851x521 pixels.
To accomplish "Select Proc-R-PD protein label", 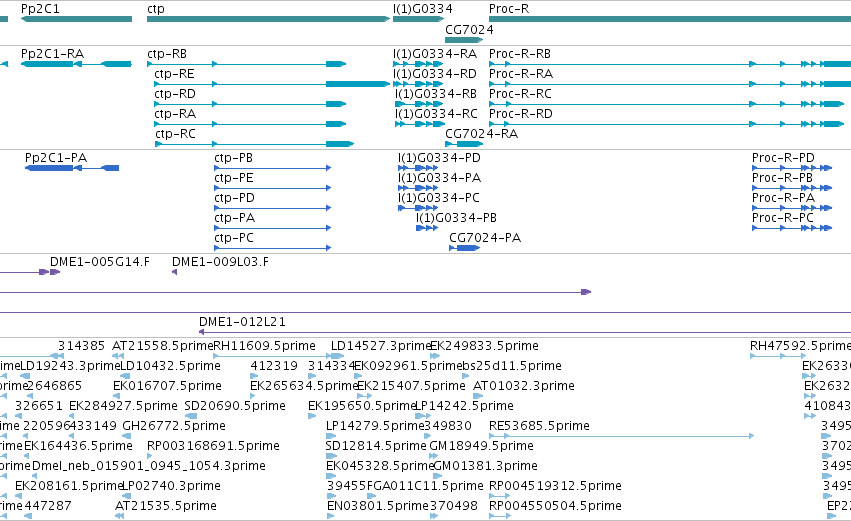I will (783, 158).
